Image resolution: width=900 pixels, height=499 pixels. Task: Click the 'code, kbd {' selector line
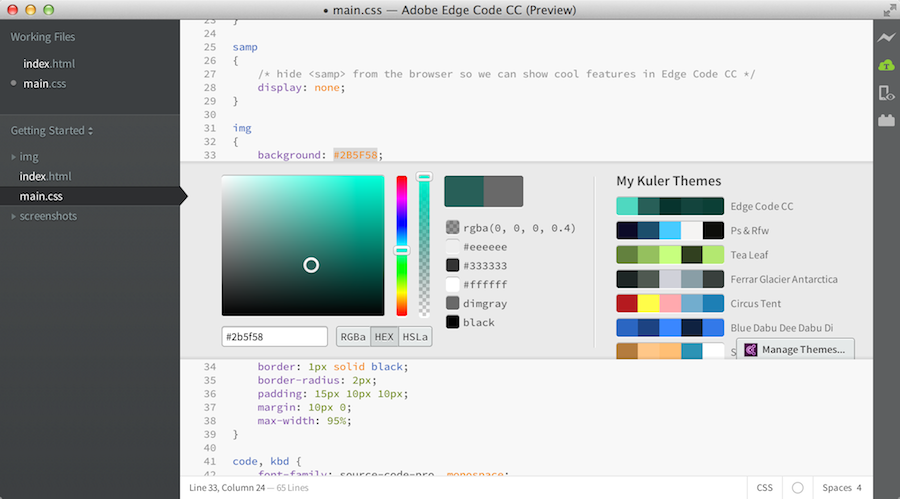click(x=267, y=461)
